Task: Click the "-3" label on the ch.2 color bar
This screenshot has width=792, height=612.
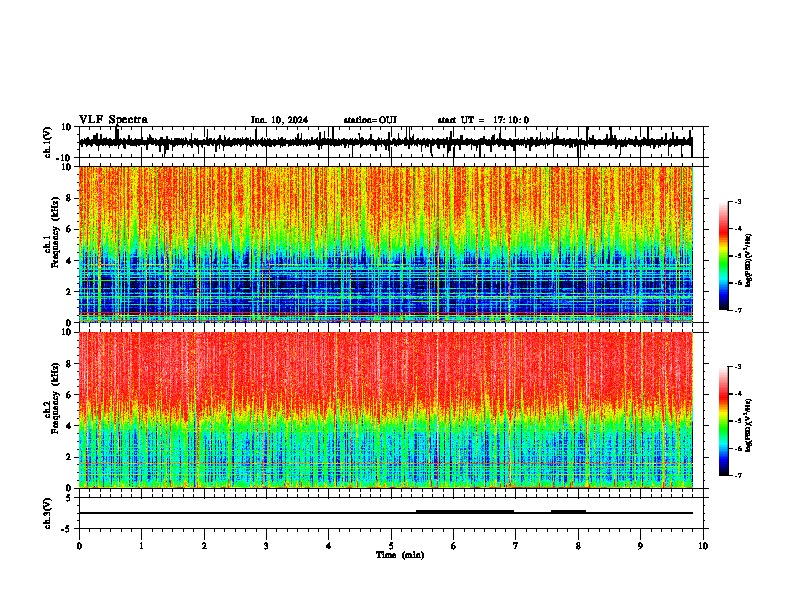Action: (x=737, y=367)
